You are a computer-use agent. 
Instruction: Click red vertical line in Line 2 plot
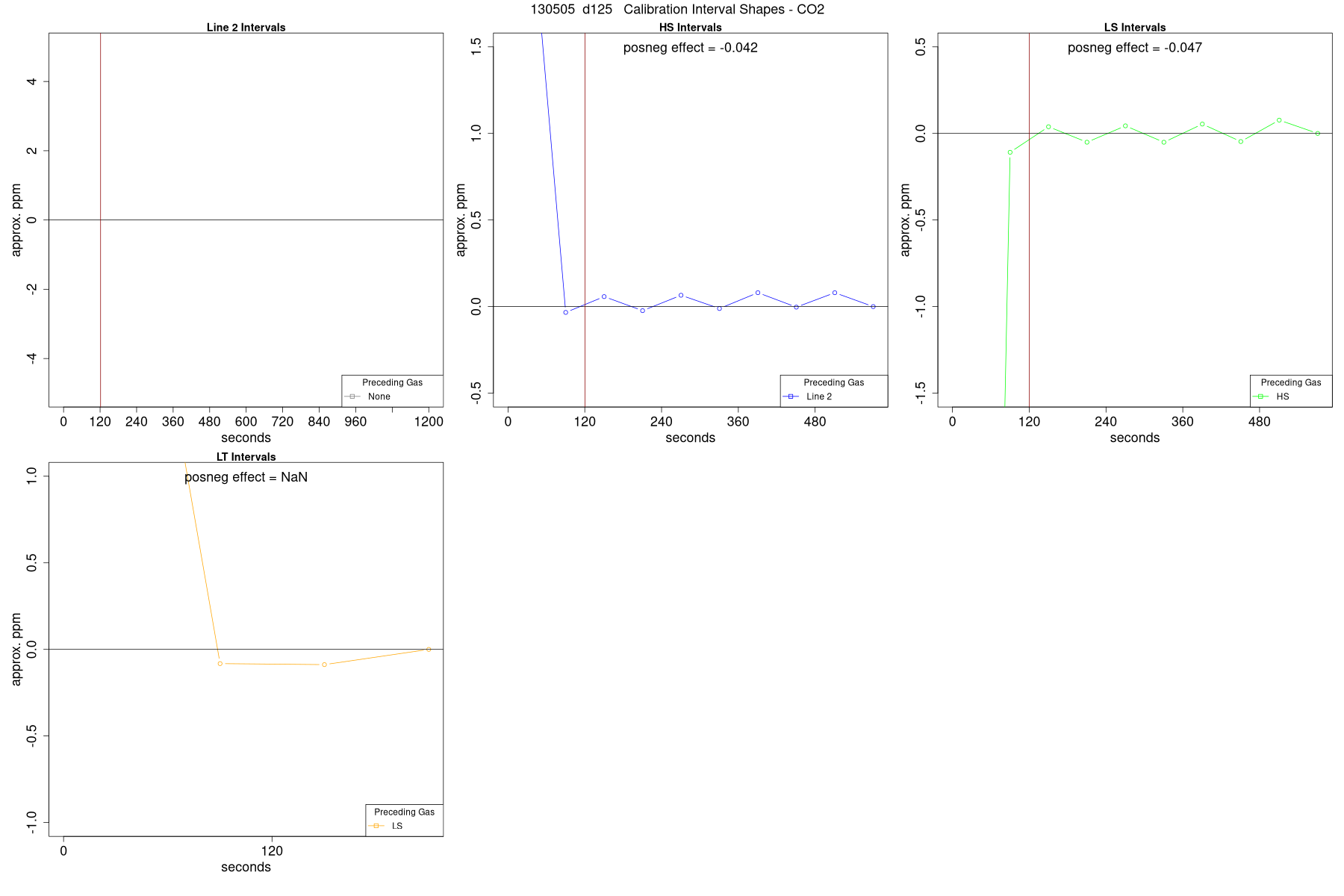pyautogui.click(x=100, y=220)
